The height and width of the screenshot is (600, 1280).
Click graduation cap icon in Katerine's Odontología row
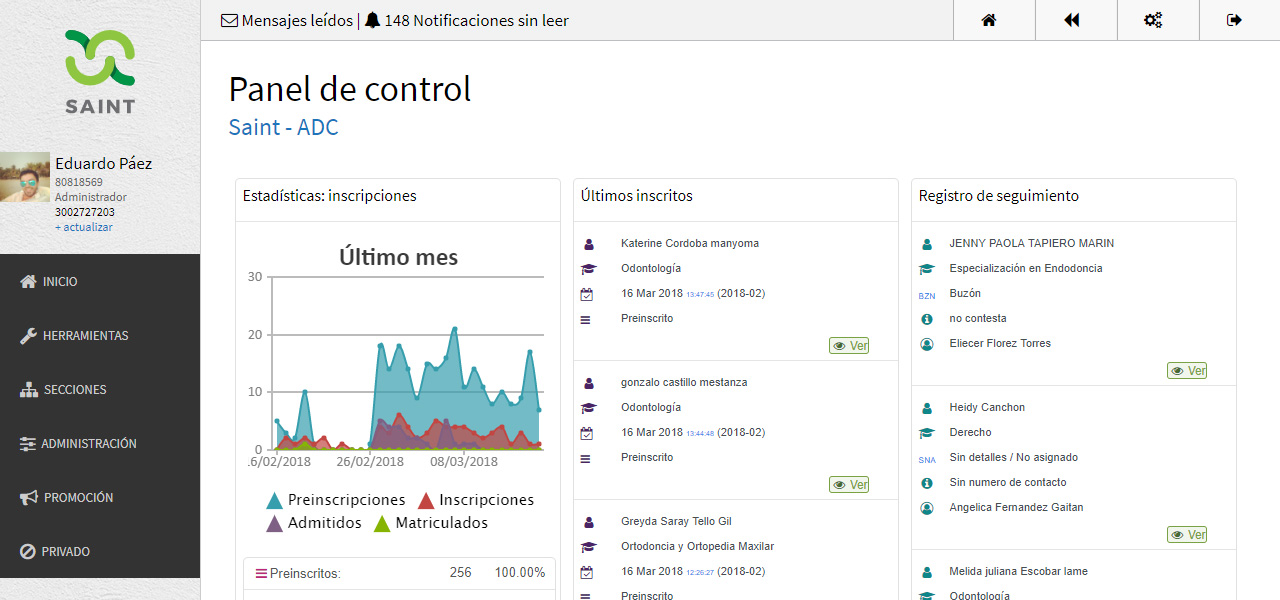coord(588,269)
